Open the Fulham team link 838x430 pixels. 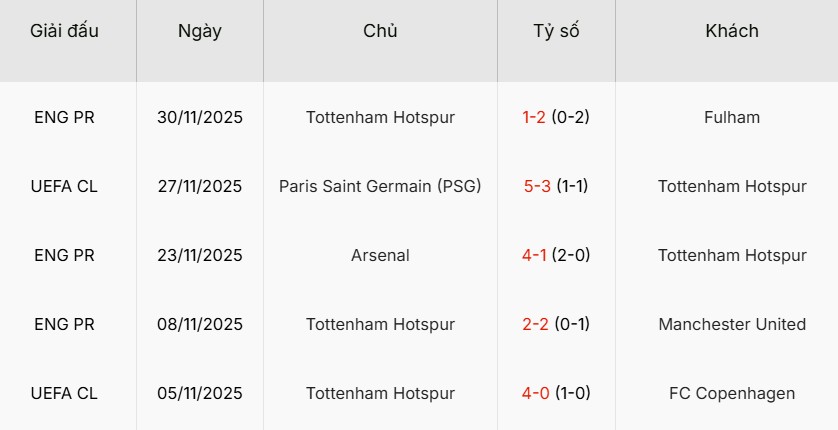(x=732, y=117)
